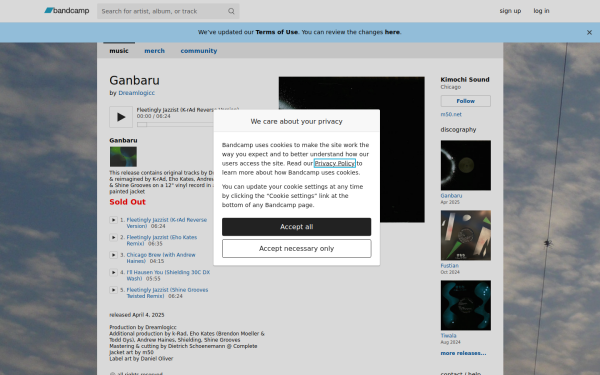Image resolution: width=600 pixels, height=375 pixels.
Task: Dismiss the Terms of Use banner
Action: click(x=589, y=33)
